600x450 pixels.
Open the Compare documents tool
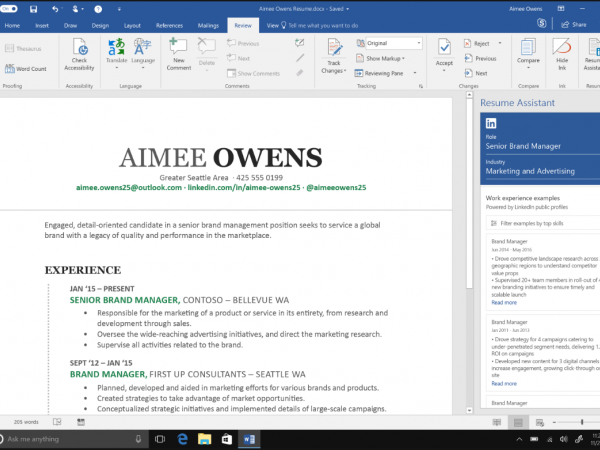click(x=528, y=53)
